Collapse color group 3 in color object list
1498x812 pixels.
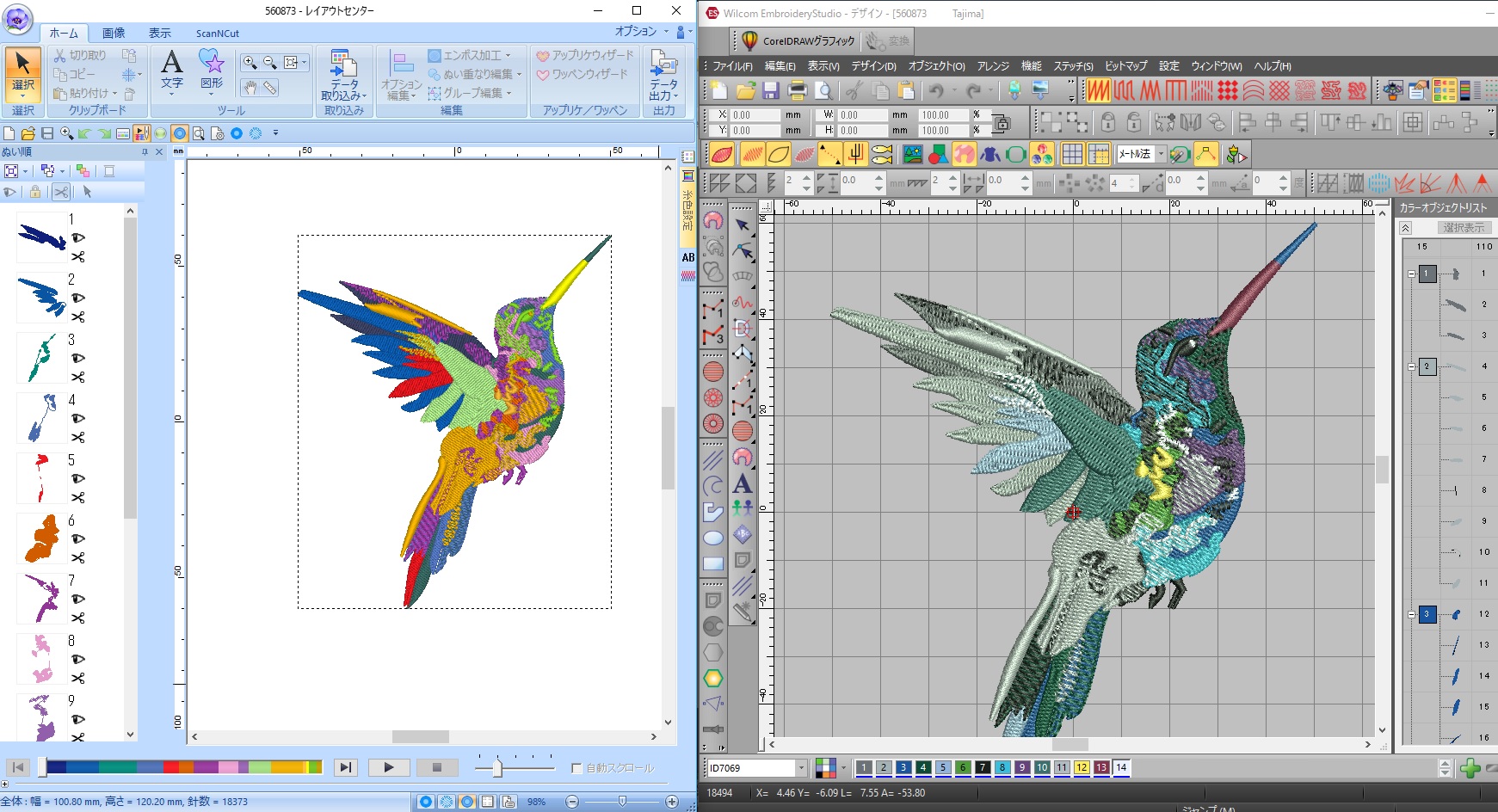pyautogui.click(x=1411, y=615)
